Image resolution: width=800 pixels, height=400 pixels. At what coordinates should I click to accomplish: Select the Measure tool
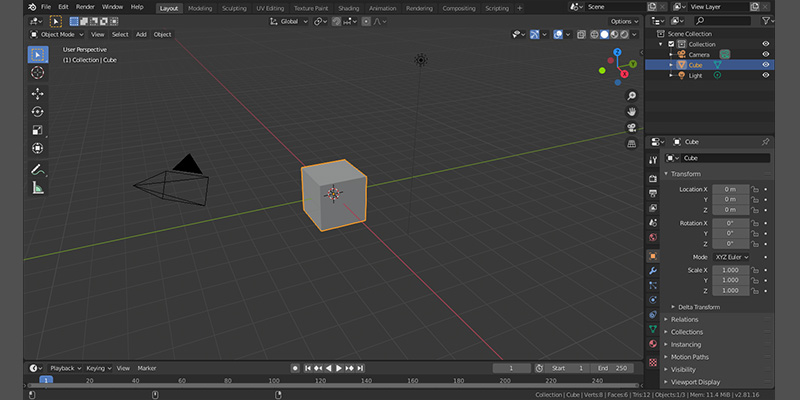coord(38,188)
